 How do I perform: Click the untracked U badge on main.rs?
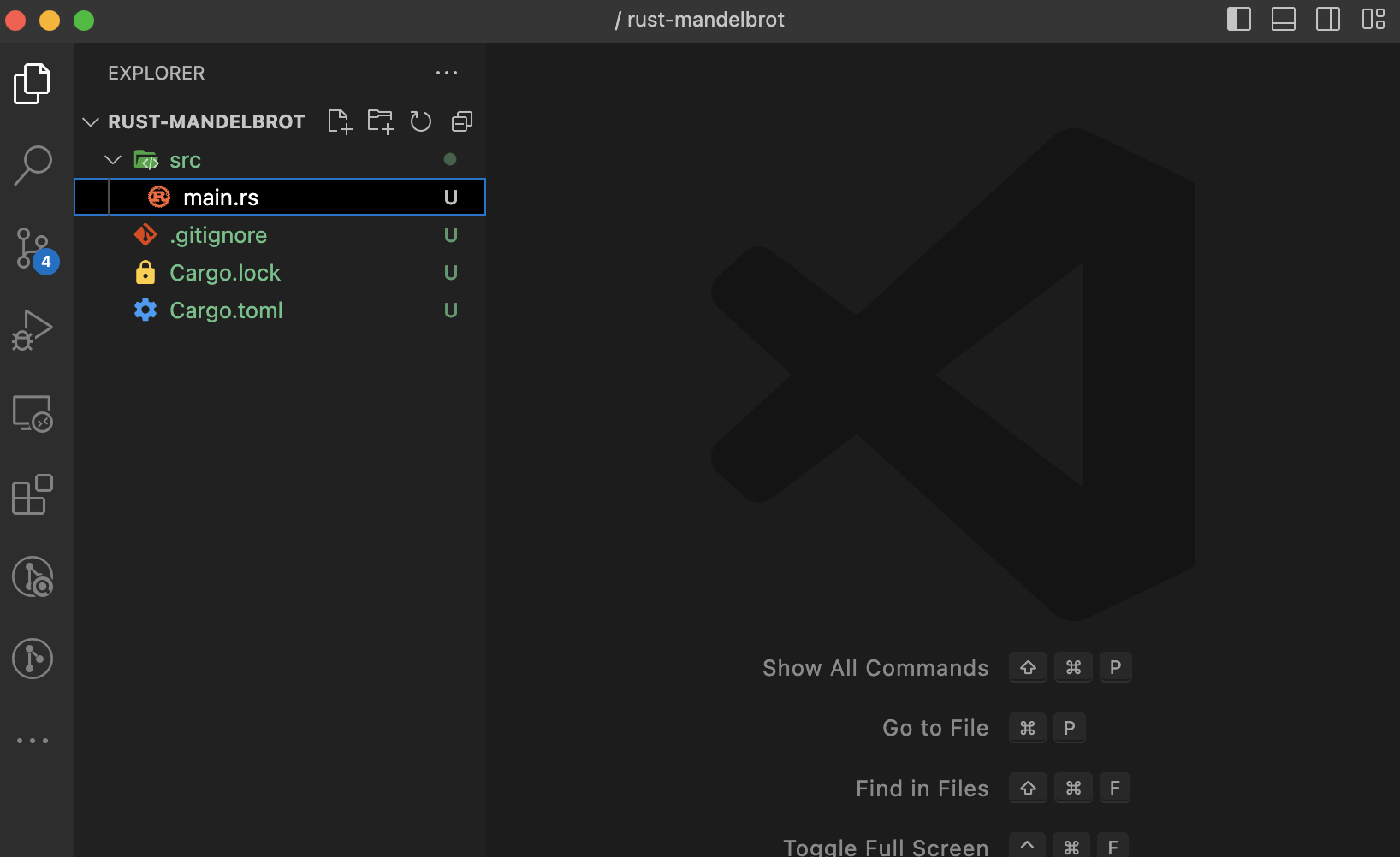point(451,198)
